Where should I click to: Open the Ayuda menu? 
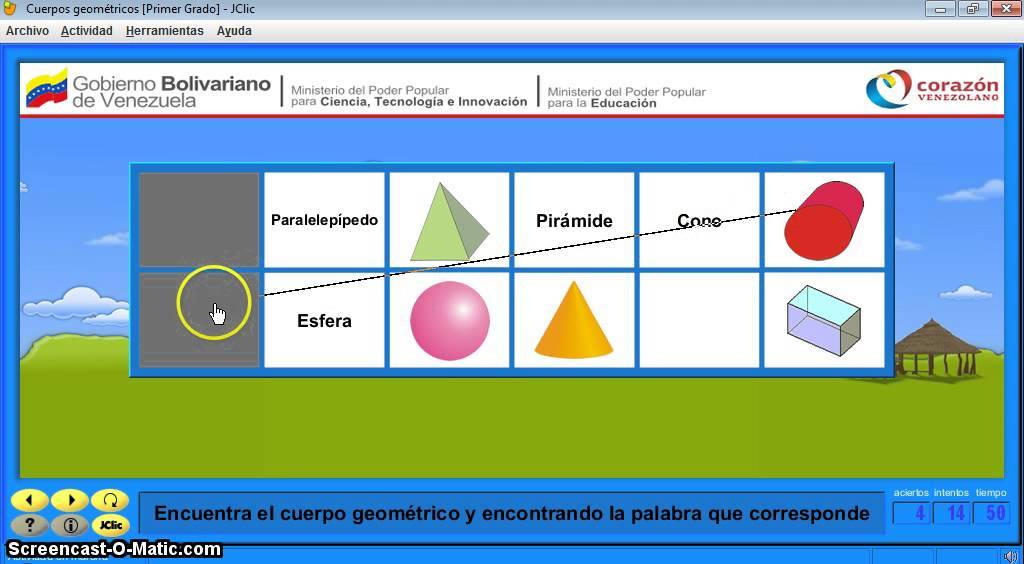pyautogui.click(x=234, y=31)
